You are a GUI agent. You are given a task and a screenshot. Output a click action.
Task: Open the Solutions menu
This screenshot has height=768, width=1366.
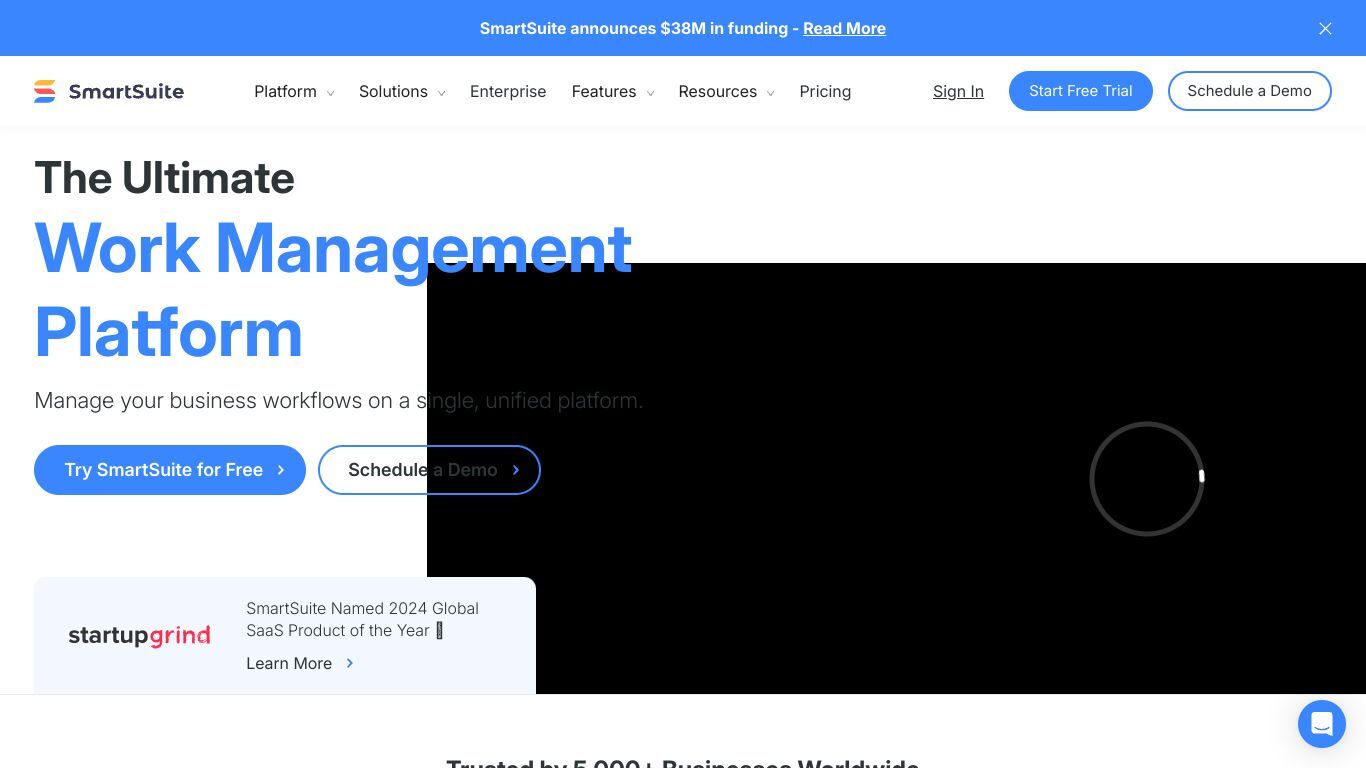click(x=393, y=91)
